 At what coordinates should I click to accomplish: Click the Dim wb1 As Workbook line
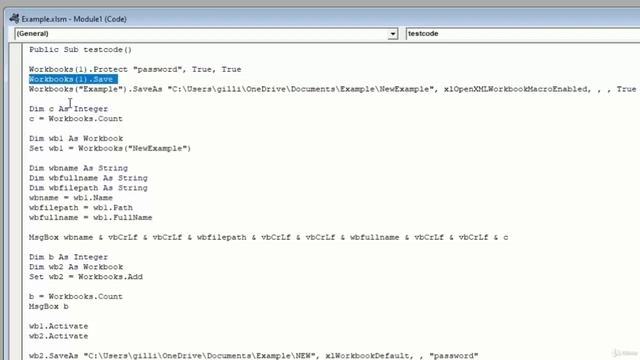pos(76,138)
